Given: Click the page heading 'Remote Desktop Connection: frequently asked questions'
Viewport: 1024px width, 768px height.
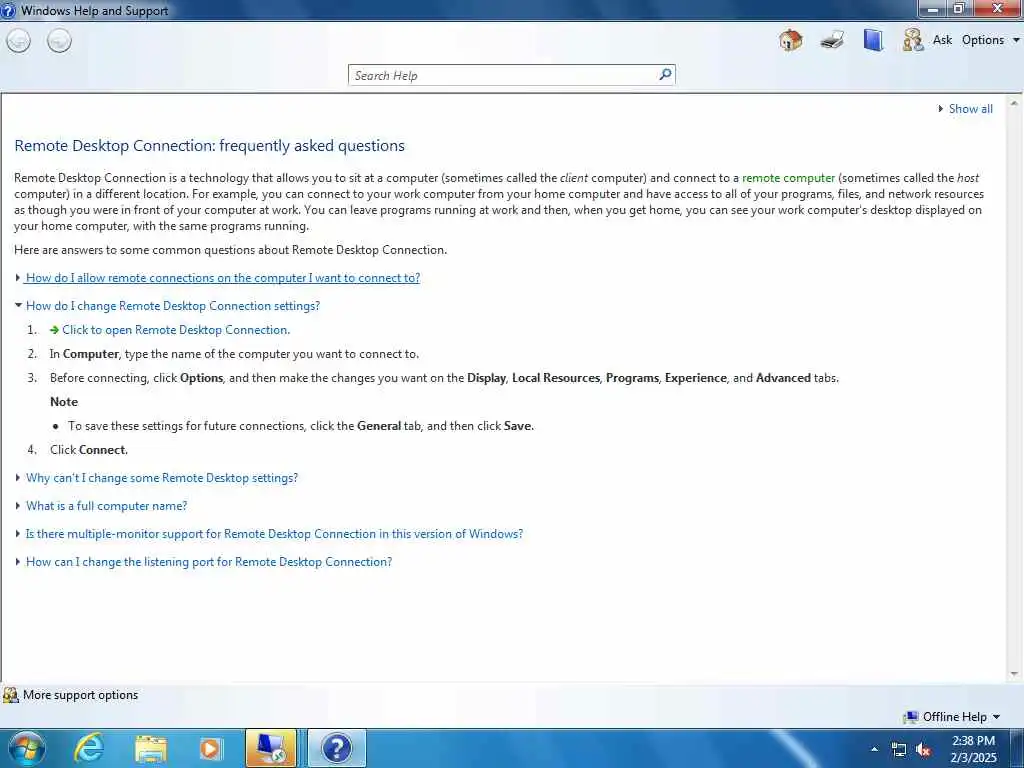Looking at the screenshot, I should [210, 145].
